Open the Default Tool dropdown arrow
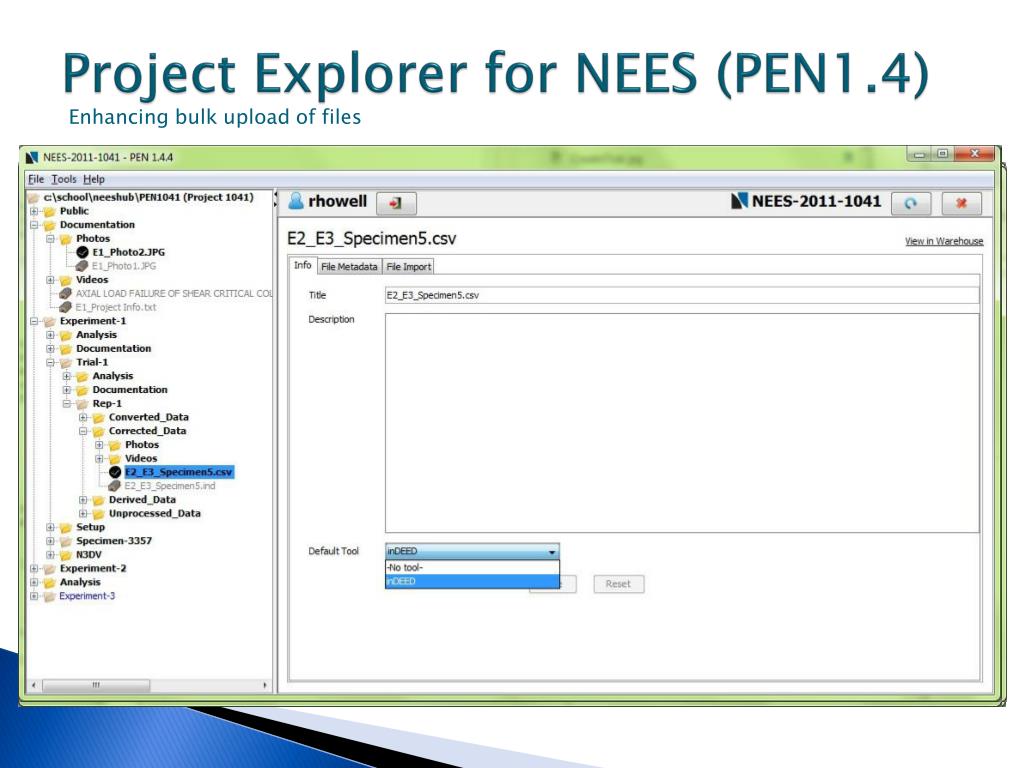Viewport: 1024px width, 768px height. tap(552, 552)
